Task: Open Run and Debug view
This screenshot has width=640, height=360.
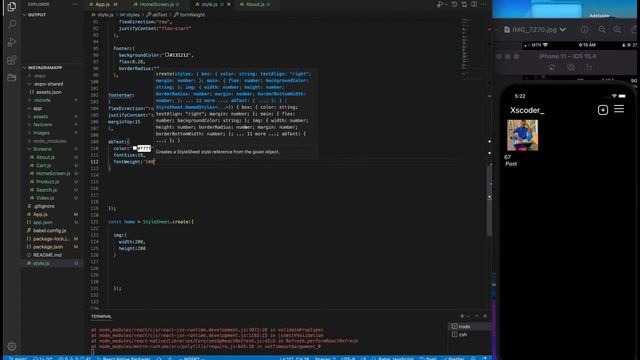Action: point(12,42)
